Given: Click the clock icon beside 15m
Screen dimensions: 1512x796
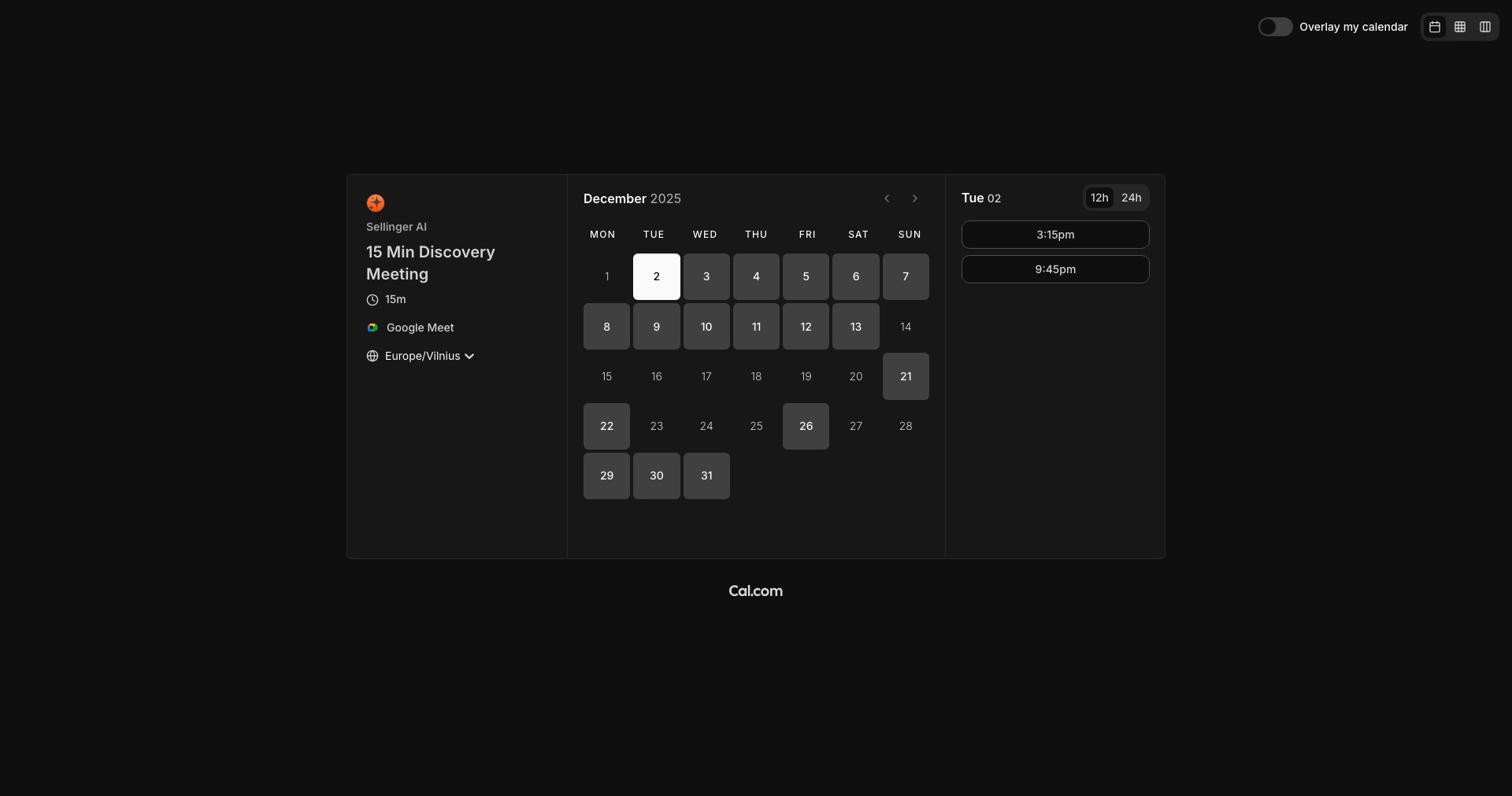Looking at the screenshot, I should coord(372,300).
